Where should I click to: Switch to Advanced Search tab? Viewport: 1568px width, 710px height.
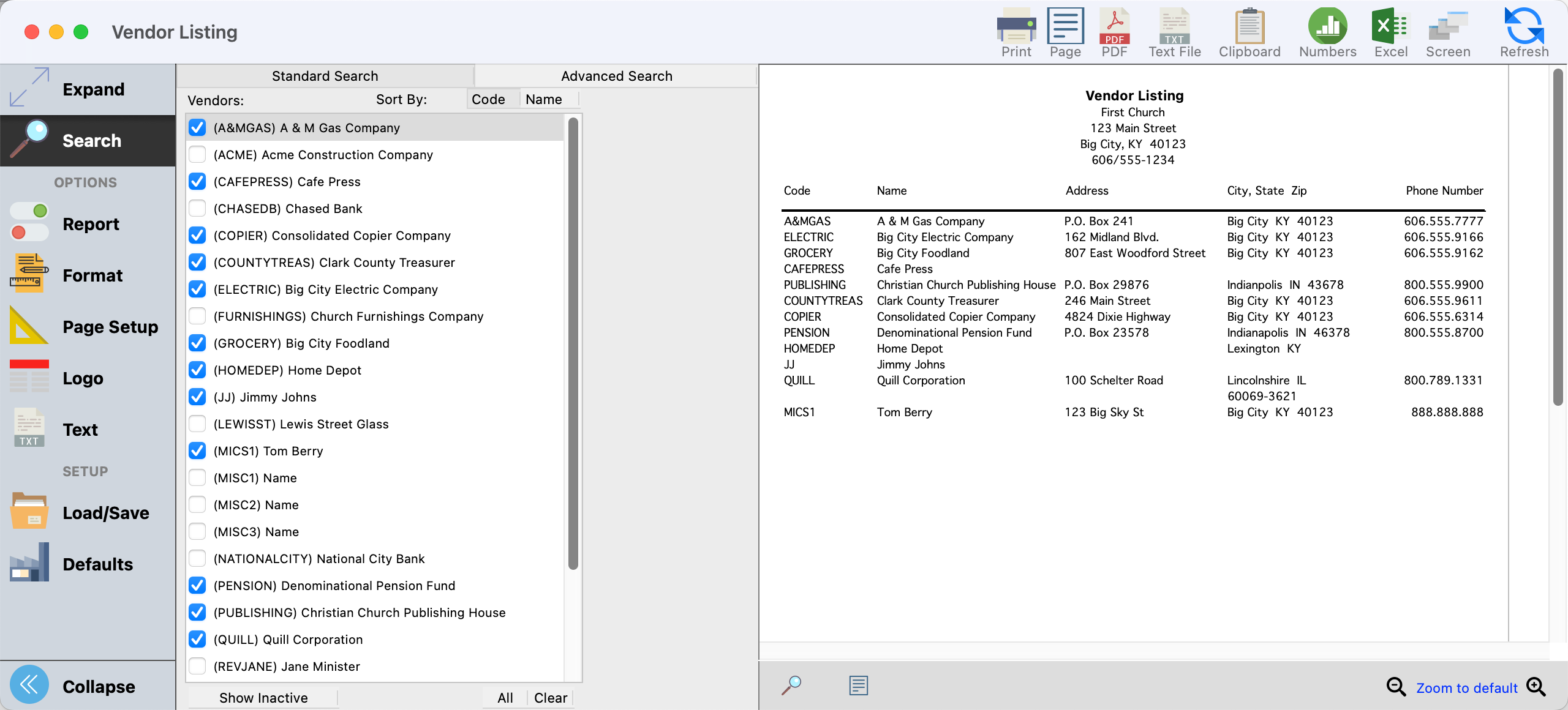(616, 76)
